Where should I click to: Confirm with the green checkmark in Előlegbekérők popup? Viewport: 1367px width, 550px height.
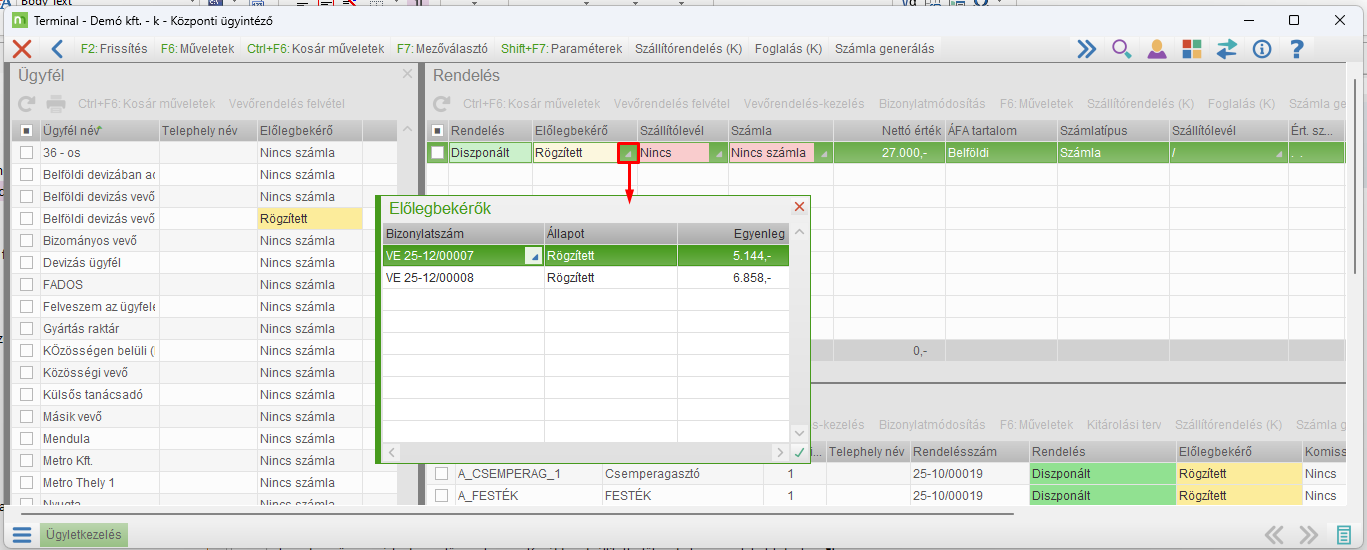pos(799,453)
